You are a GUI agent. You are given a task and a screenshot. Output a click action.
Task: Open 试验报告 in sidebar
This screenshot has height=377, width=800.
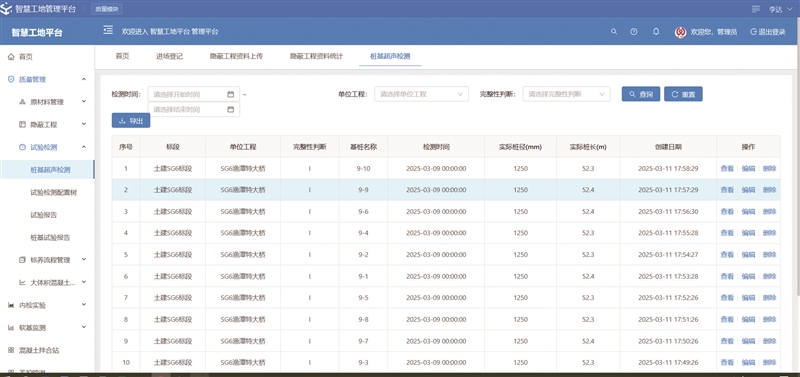coord(43,215)
